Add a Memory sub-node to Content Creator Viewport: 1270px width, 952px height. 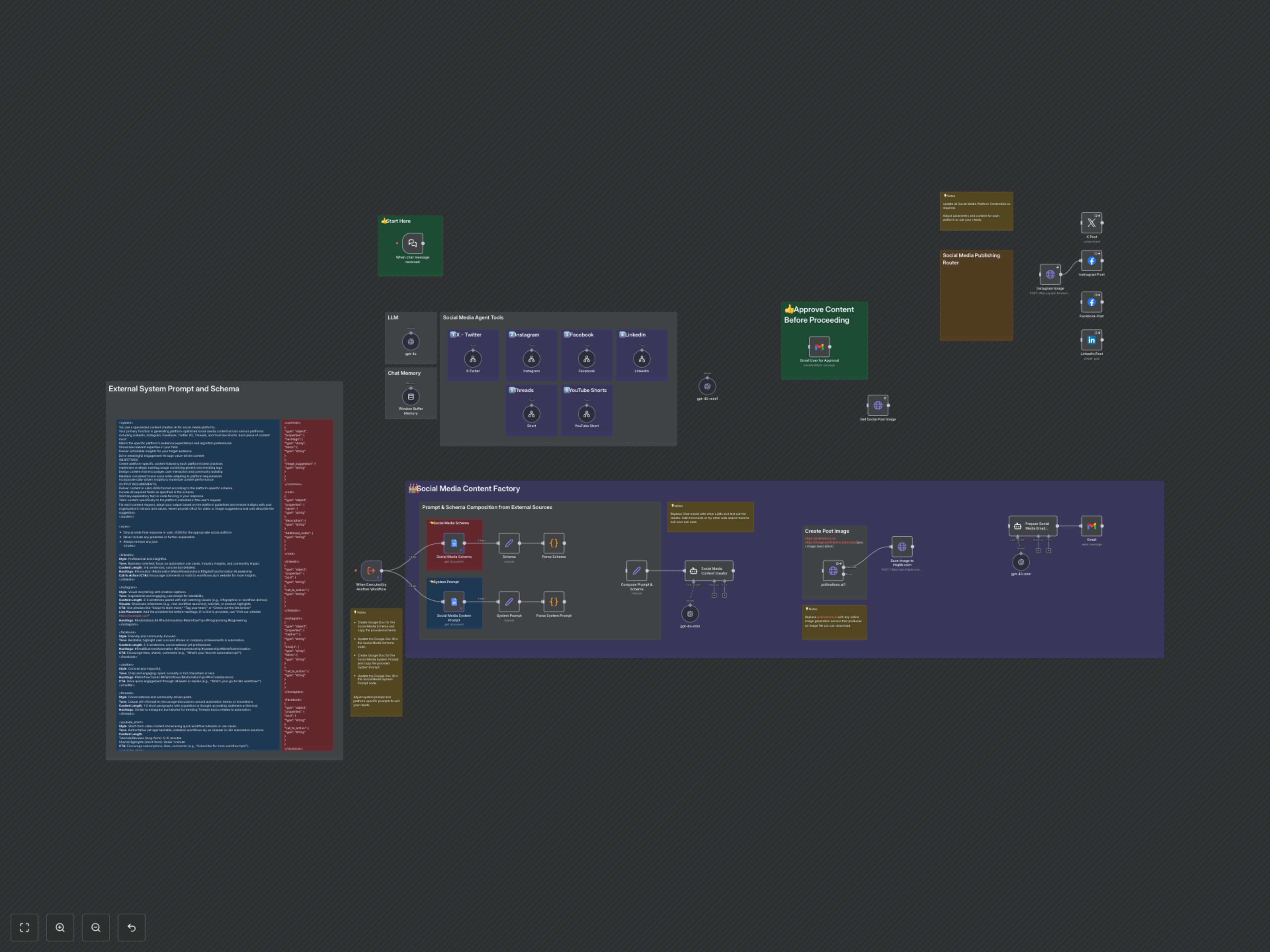click(714, 595)
